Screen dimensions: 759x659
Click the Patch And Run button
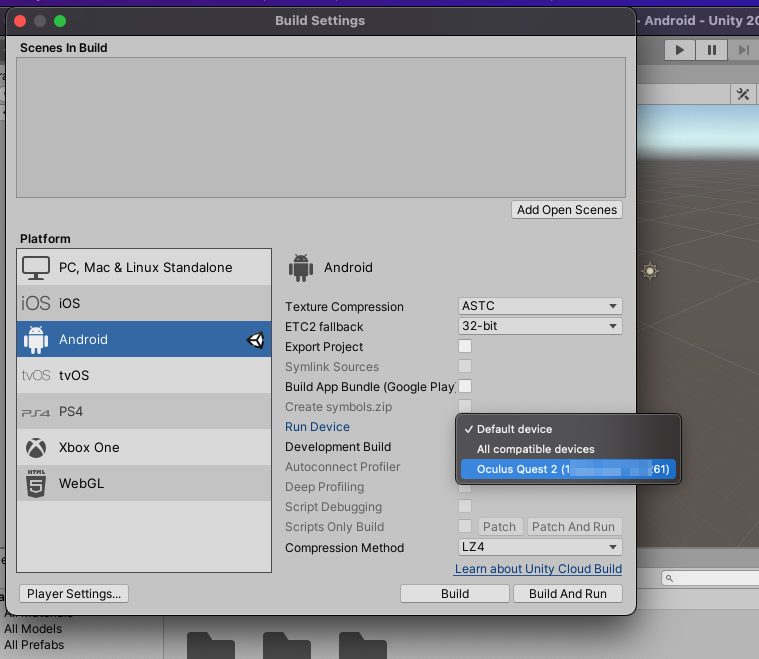pyautogui.click(x=574, y=527)
